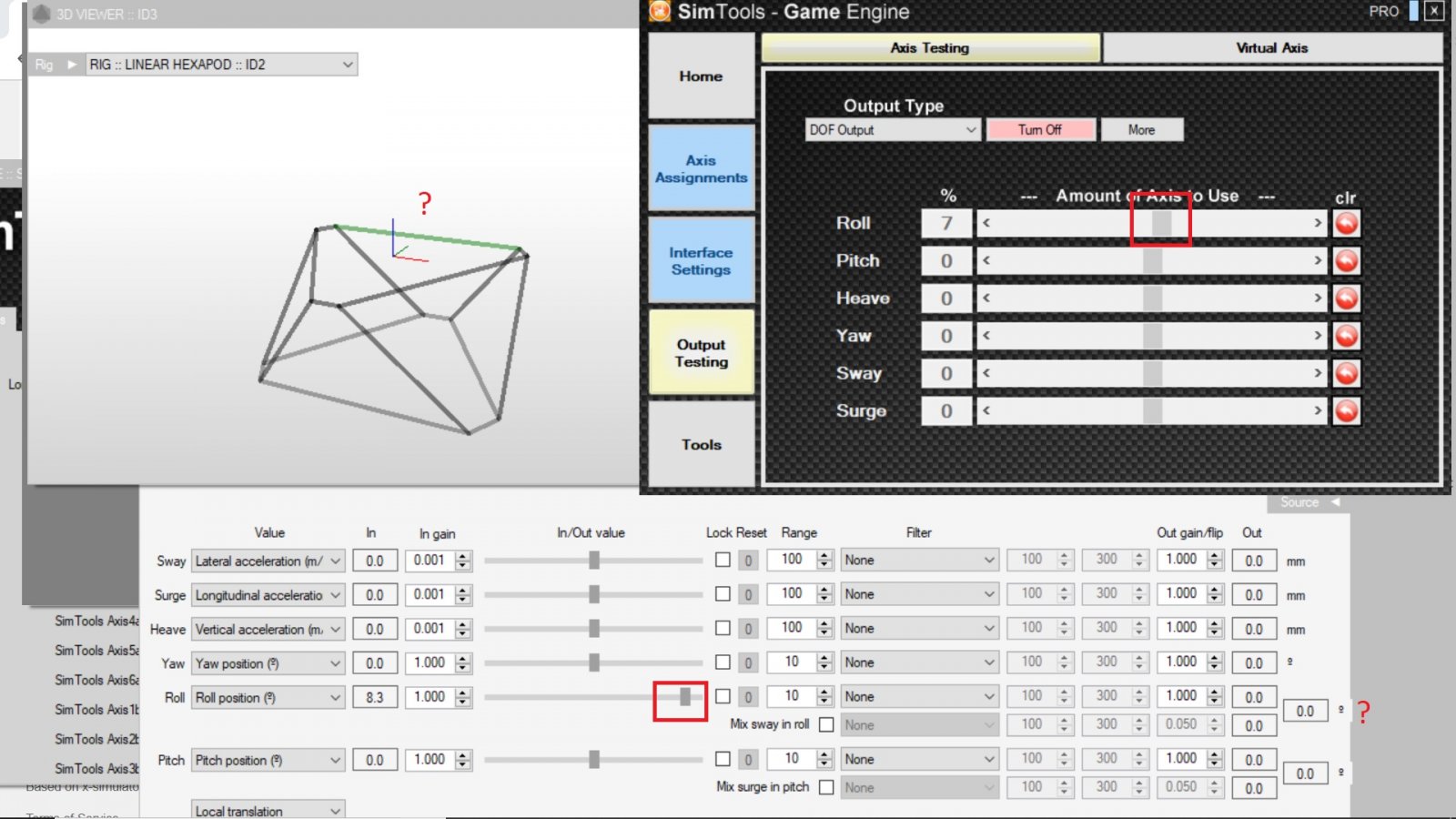1456x819 pixels.
Task: Click the Reset button in the Roll row
Action: tap(748, 697)
